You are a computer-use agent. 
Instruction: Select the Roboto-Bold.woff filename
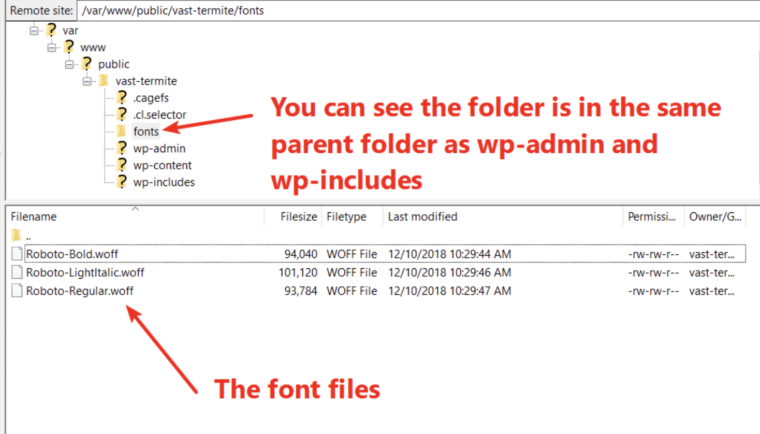coord(72,254)
